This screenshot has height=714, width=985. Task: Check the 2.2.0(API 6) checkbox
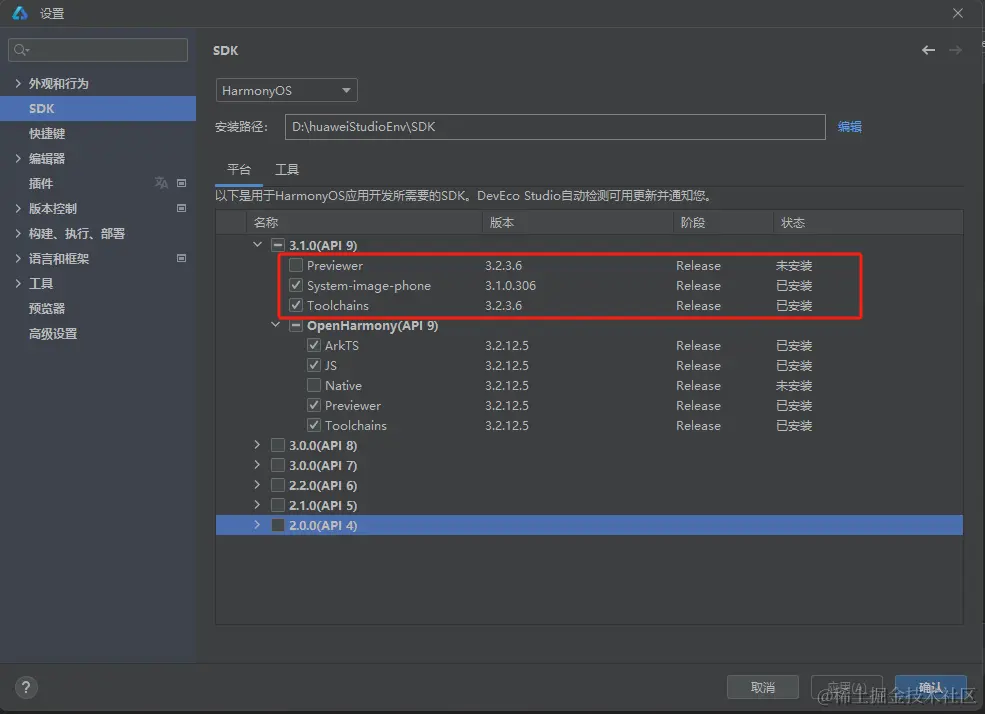click(x=278, y=485)
